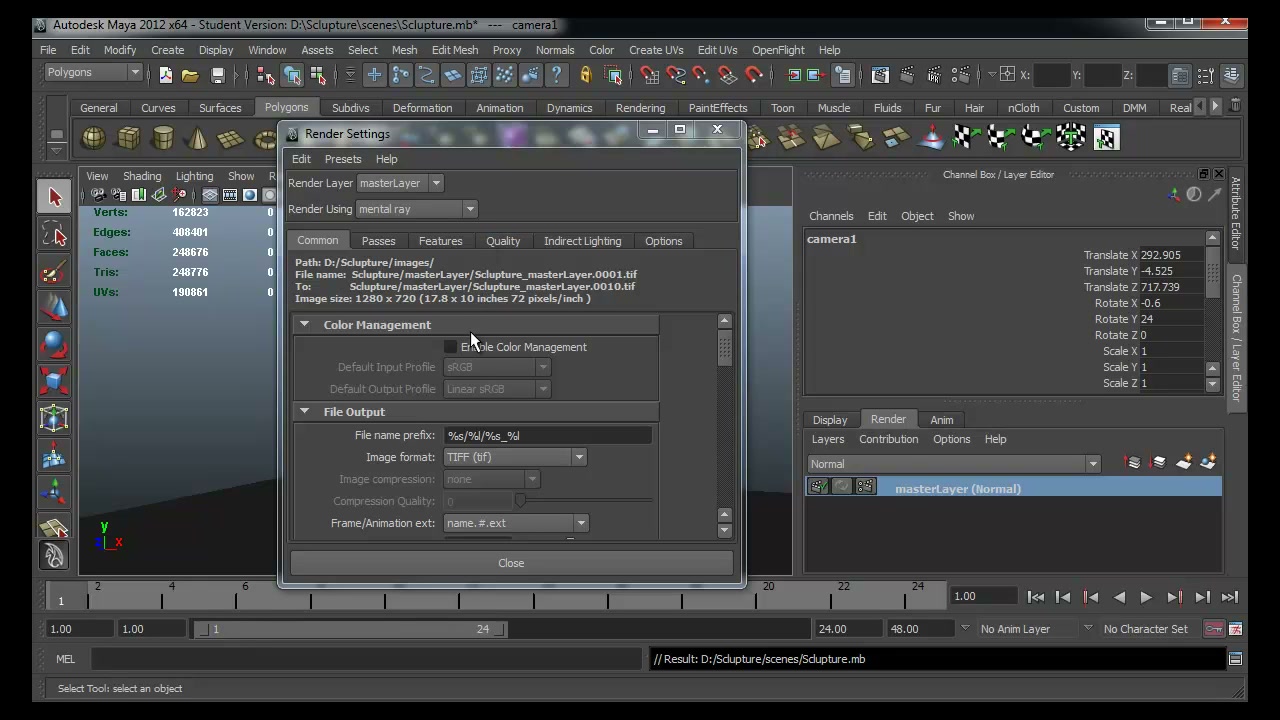Select the Rendering shelf tab
Viewport: 1280px width, 720px height.
[x=640, y=108]
